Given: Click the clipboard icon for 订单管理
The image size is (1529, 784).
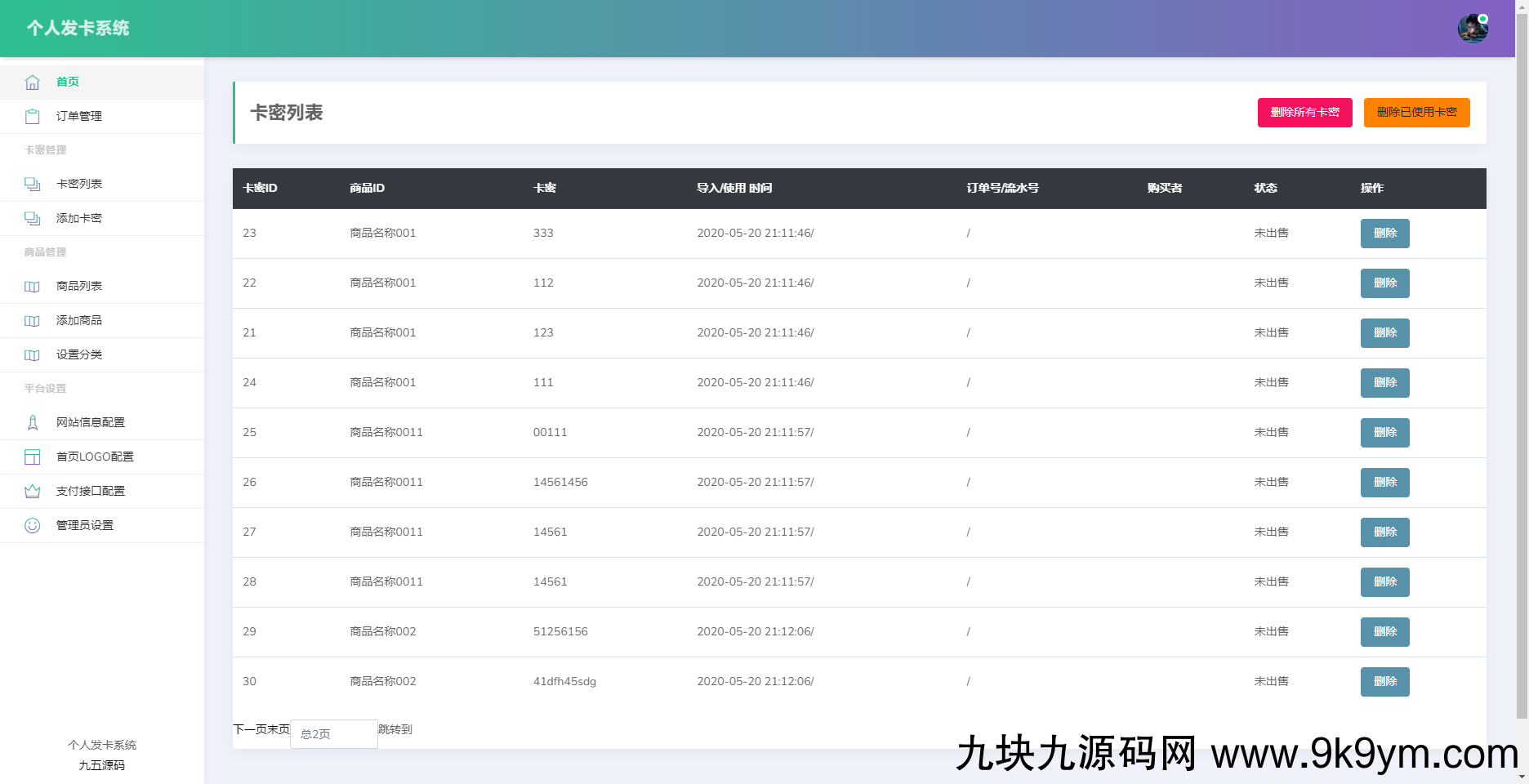Looking at the screenshot, I should [x=32, y=117].
